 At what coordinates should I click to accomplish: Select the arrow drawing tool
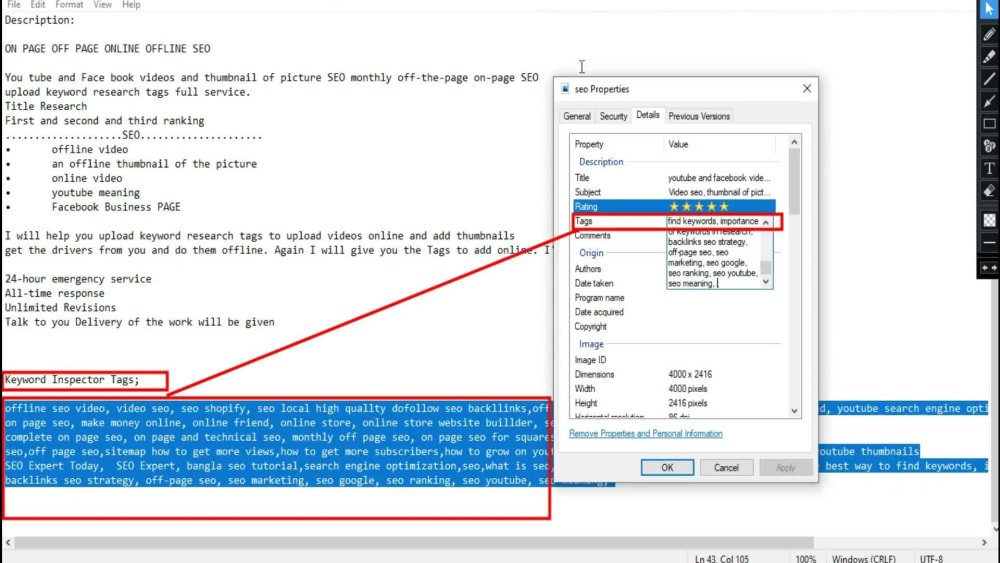click(x=989, y=101)
